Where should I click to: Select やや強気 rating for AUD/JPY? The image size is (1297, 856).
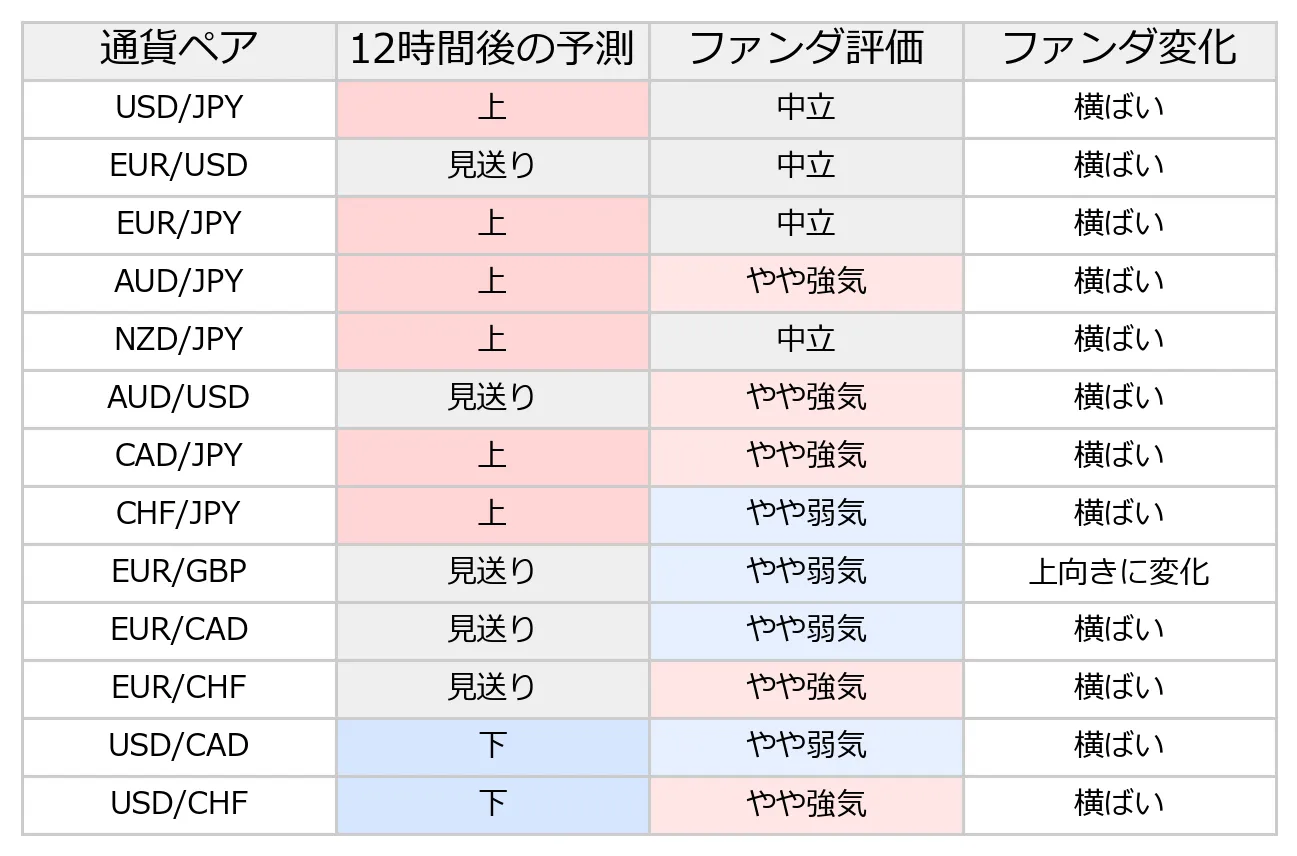[806, 282]
